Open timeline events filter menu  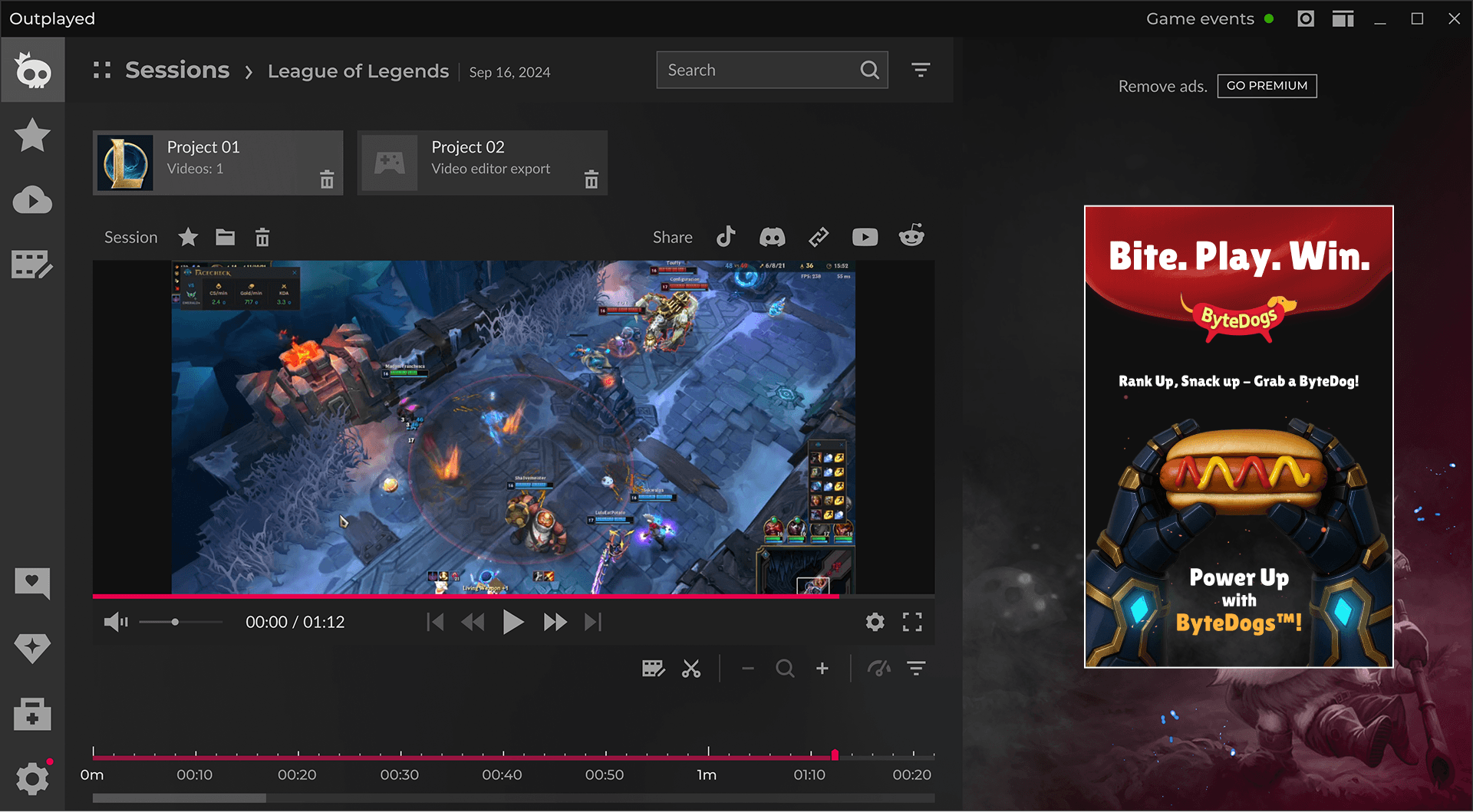[916, 669]
